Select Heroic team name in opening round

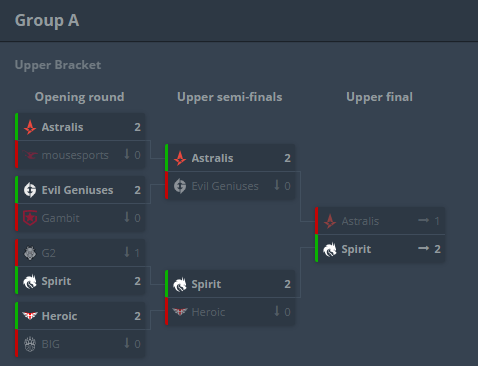59,316
